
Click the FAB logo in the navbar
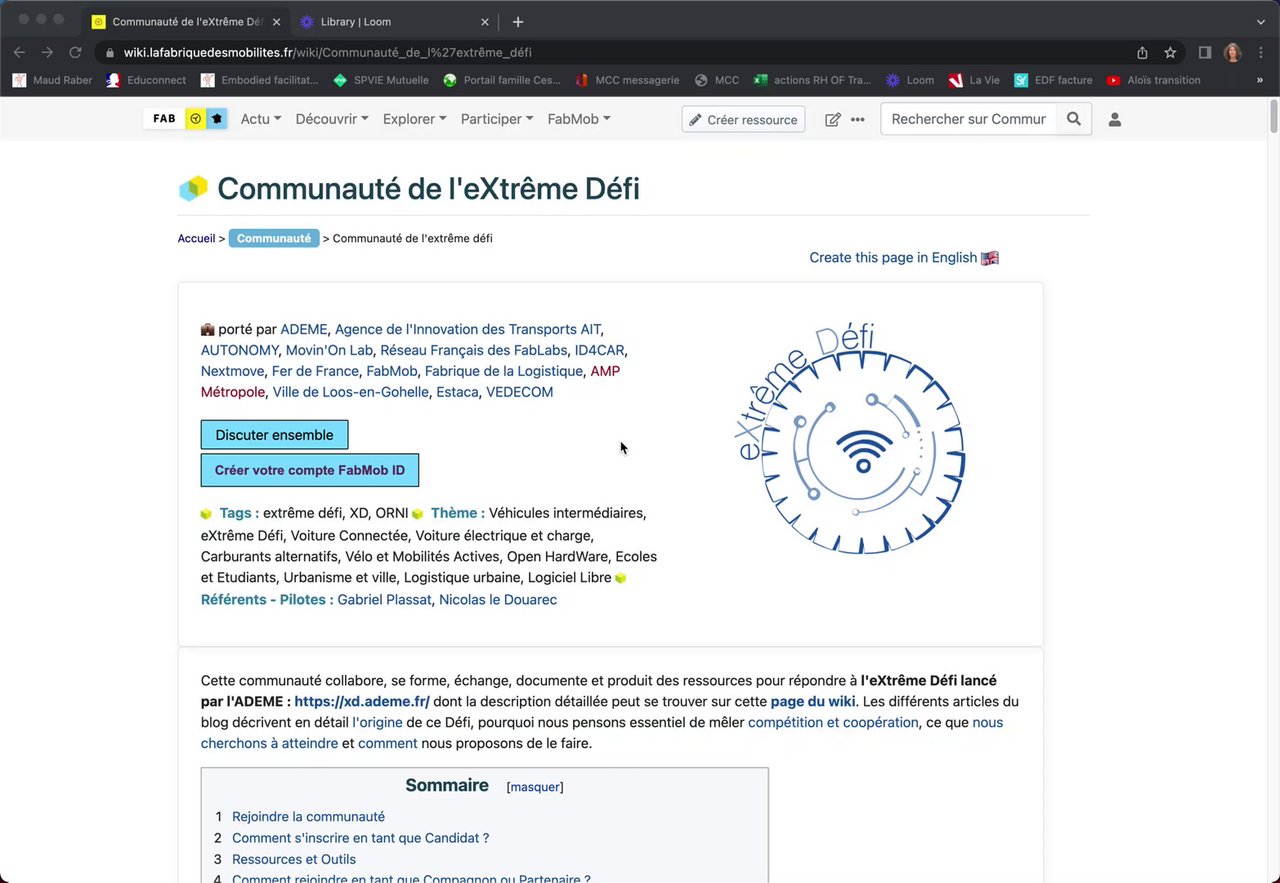(x=186, y=119)
